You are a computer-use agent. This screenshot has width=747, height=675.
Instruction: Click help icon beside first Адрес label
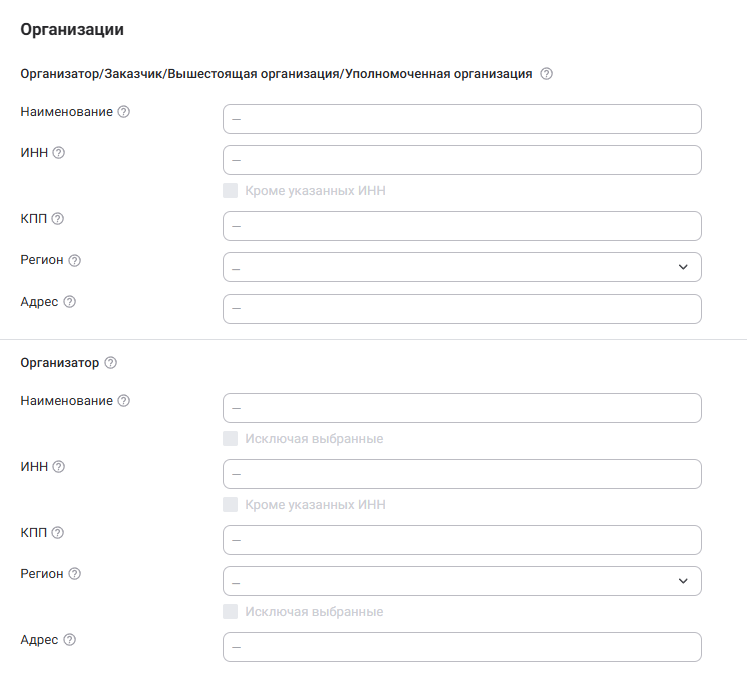click(70, 302)
